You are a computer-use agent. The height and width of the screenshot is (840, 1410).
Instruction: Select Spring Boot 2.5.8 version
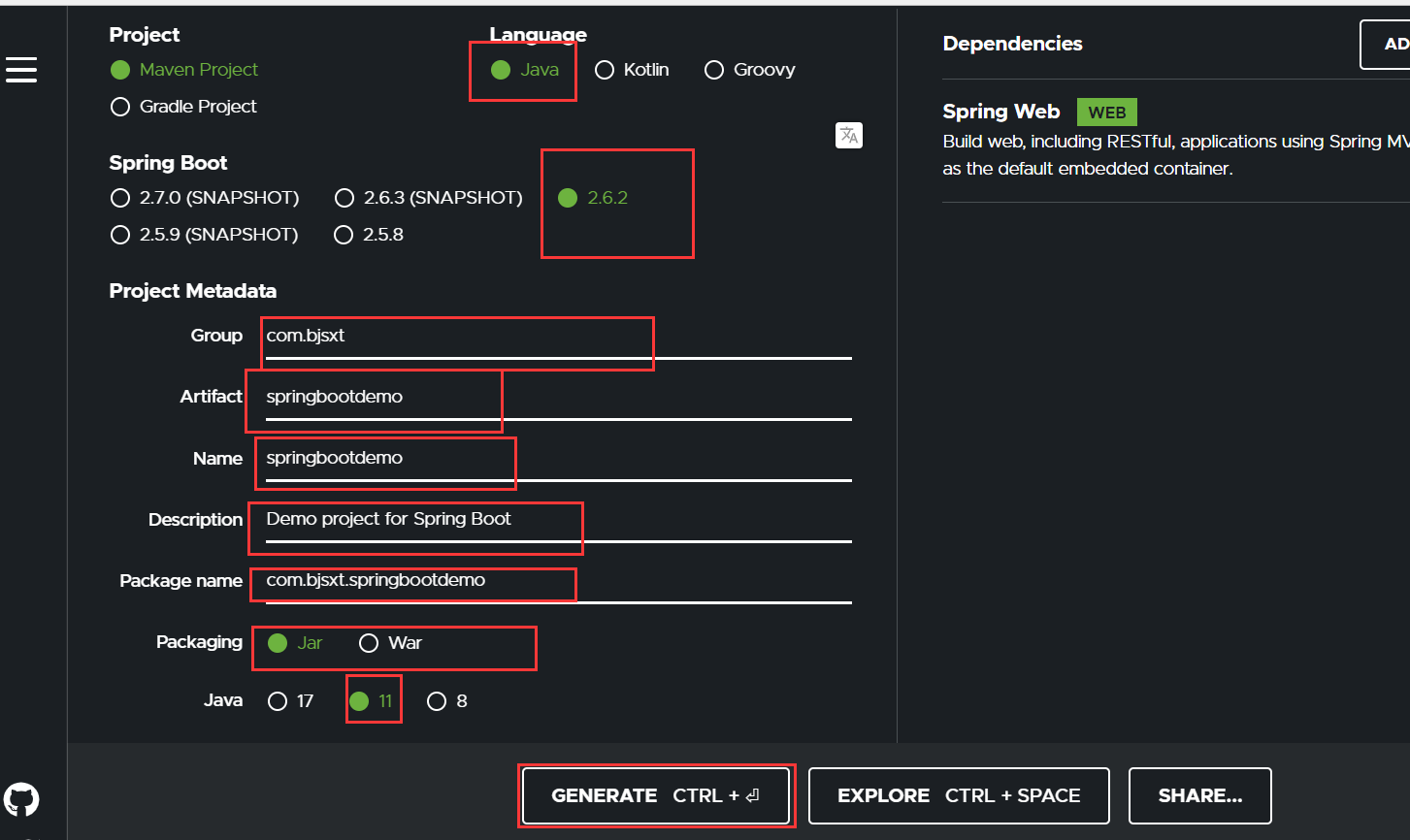369,235
